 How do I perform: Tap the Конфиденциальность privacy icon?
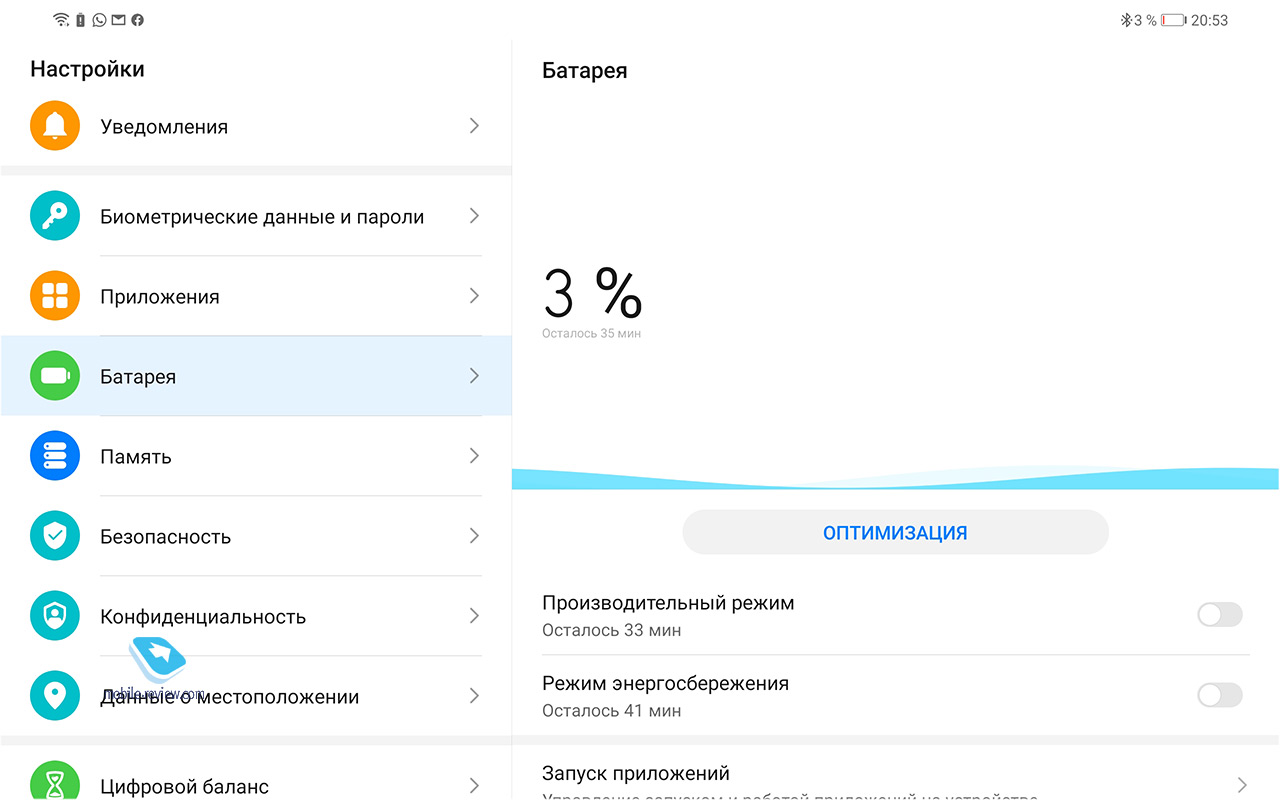click(55, 616)
